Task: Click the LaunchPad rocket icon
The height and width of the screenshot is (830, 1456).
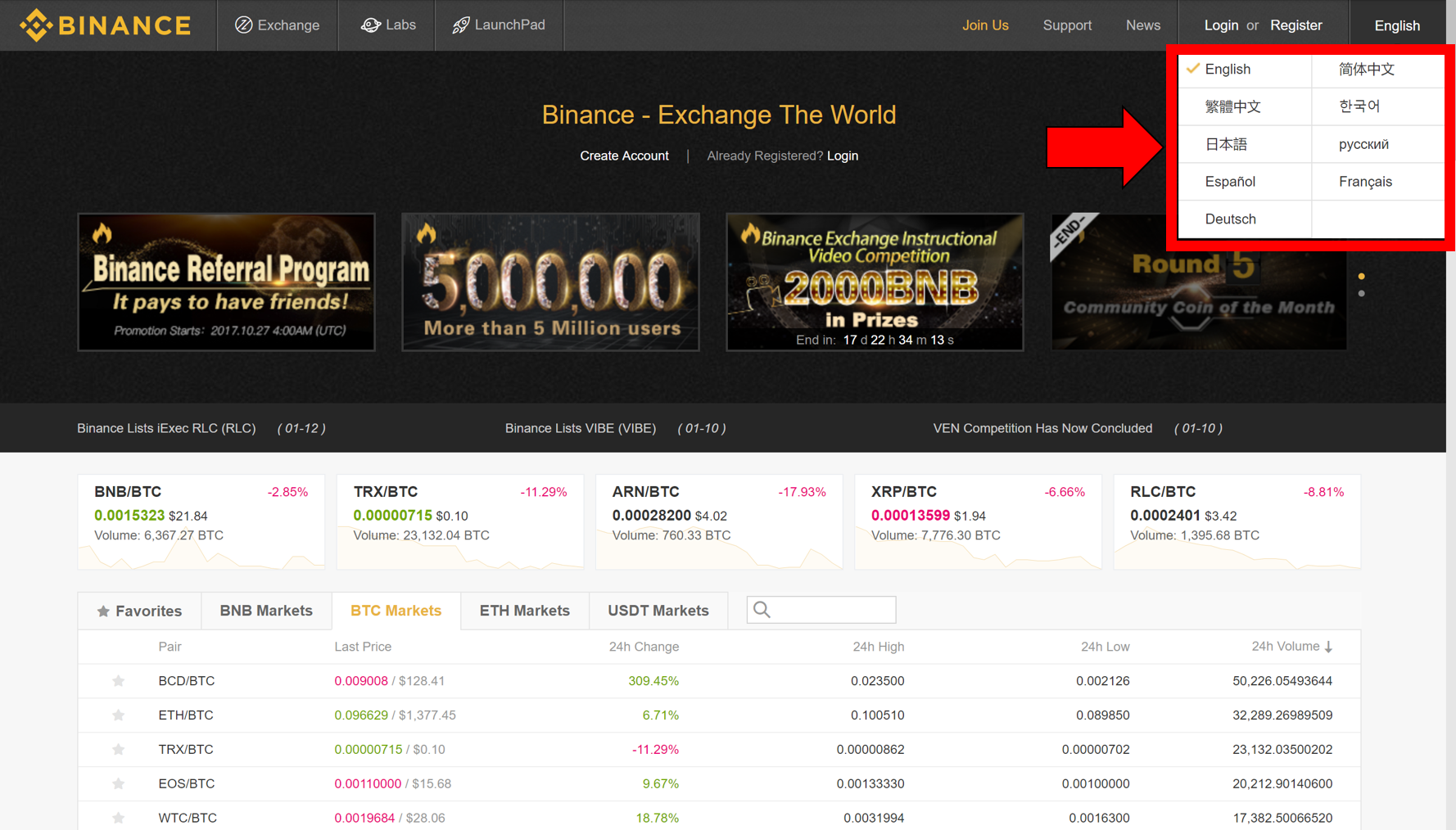Action: click(461, 25)
